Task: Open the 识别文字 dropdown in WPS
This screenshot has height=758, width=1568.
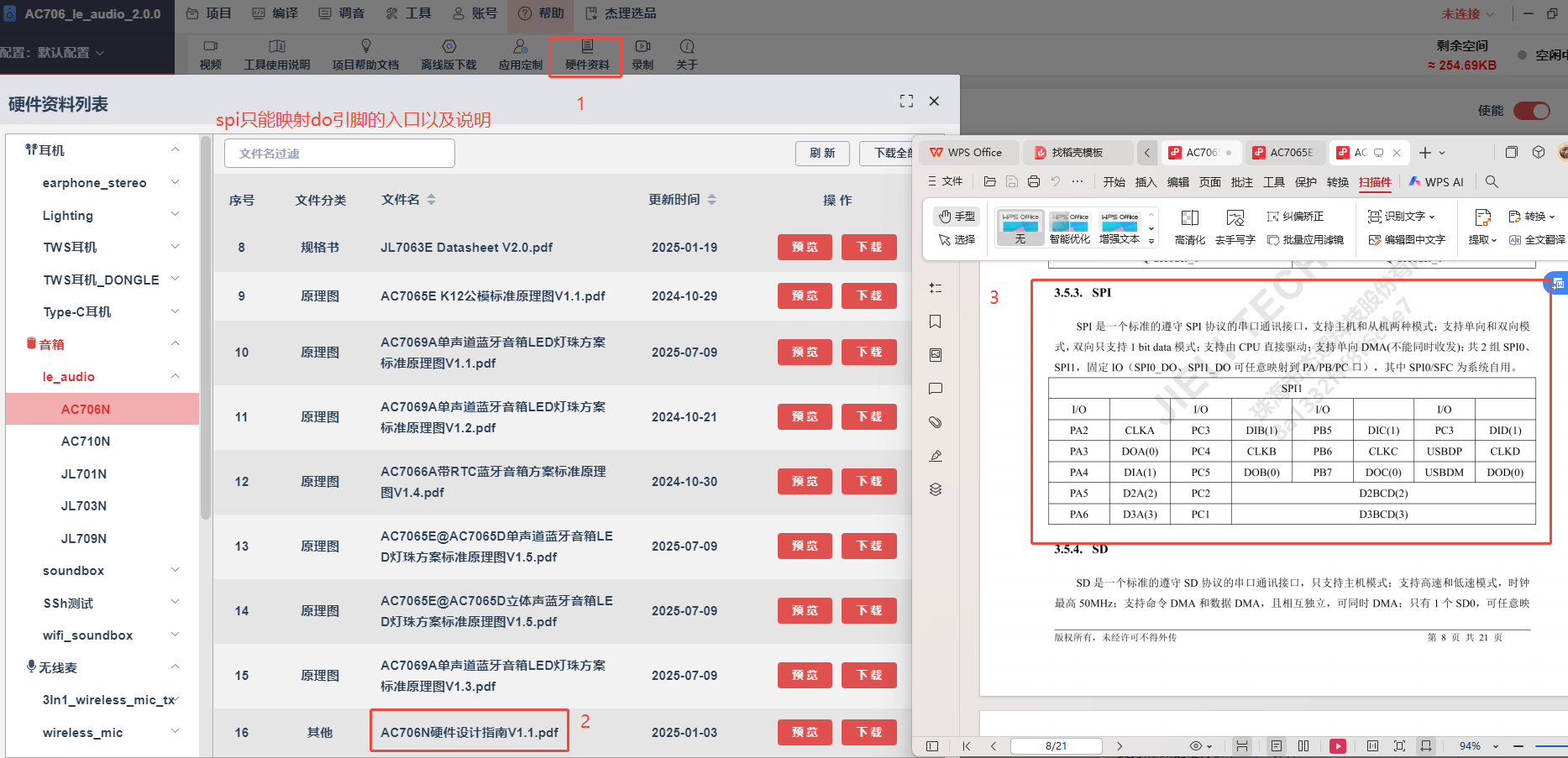Action: coord(1402,217)
